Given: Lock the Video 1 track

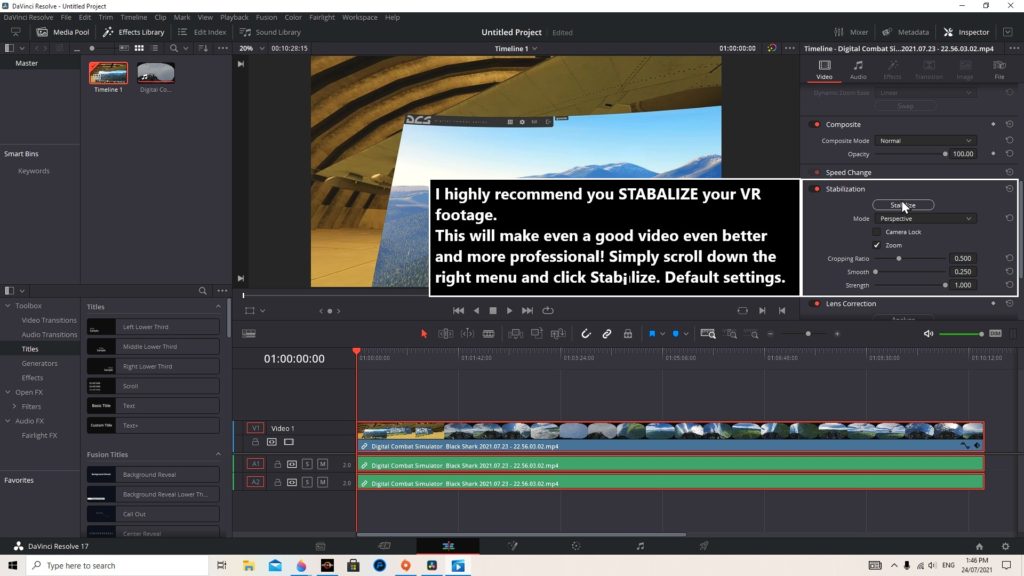Looking at the screenshot, I should 255,442.
